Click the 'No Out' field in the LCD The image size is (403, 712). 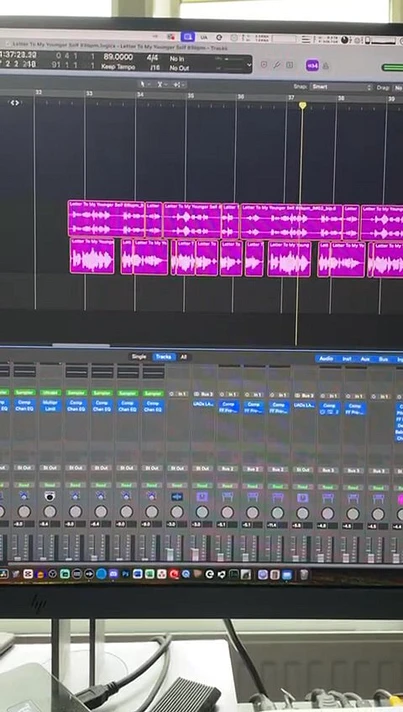pos(179,68)
